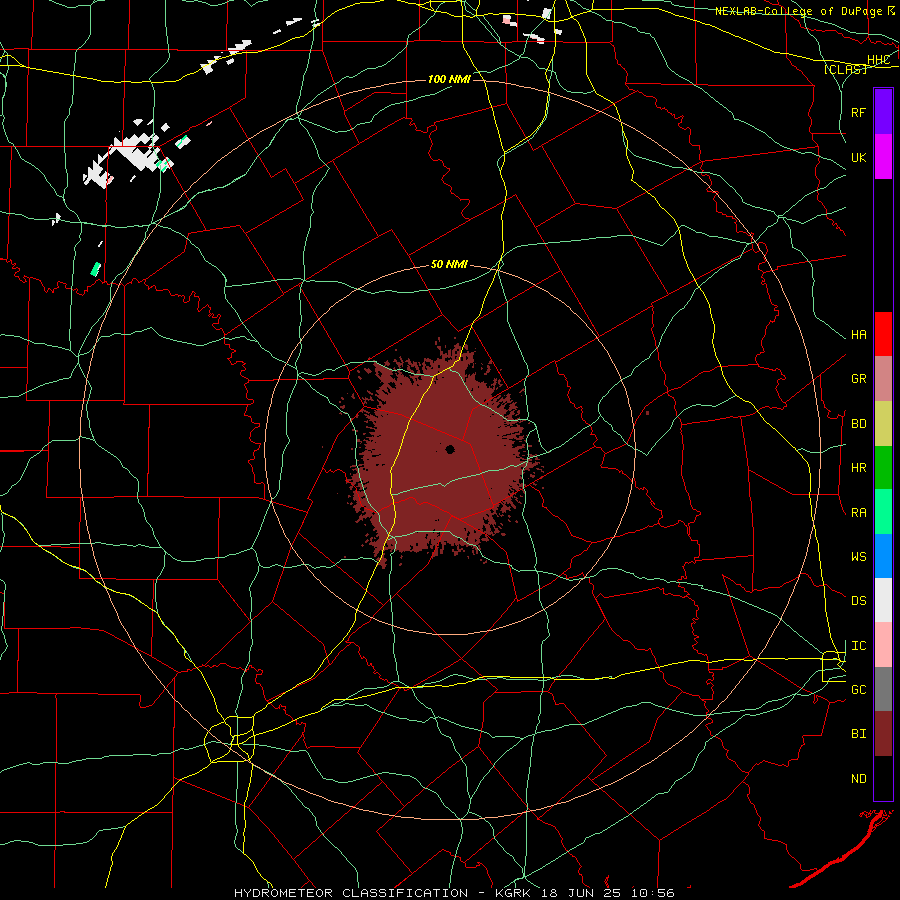The height and width of the screenshot is (900, 900).
Task: Click the BD yellow legend swatch
Action: point(883,424)
